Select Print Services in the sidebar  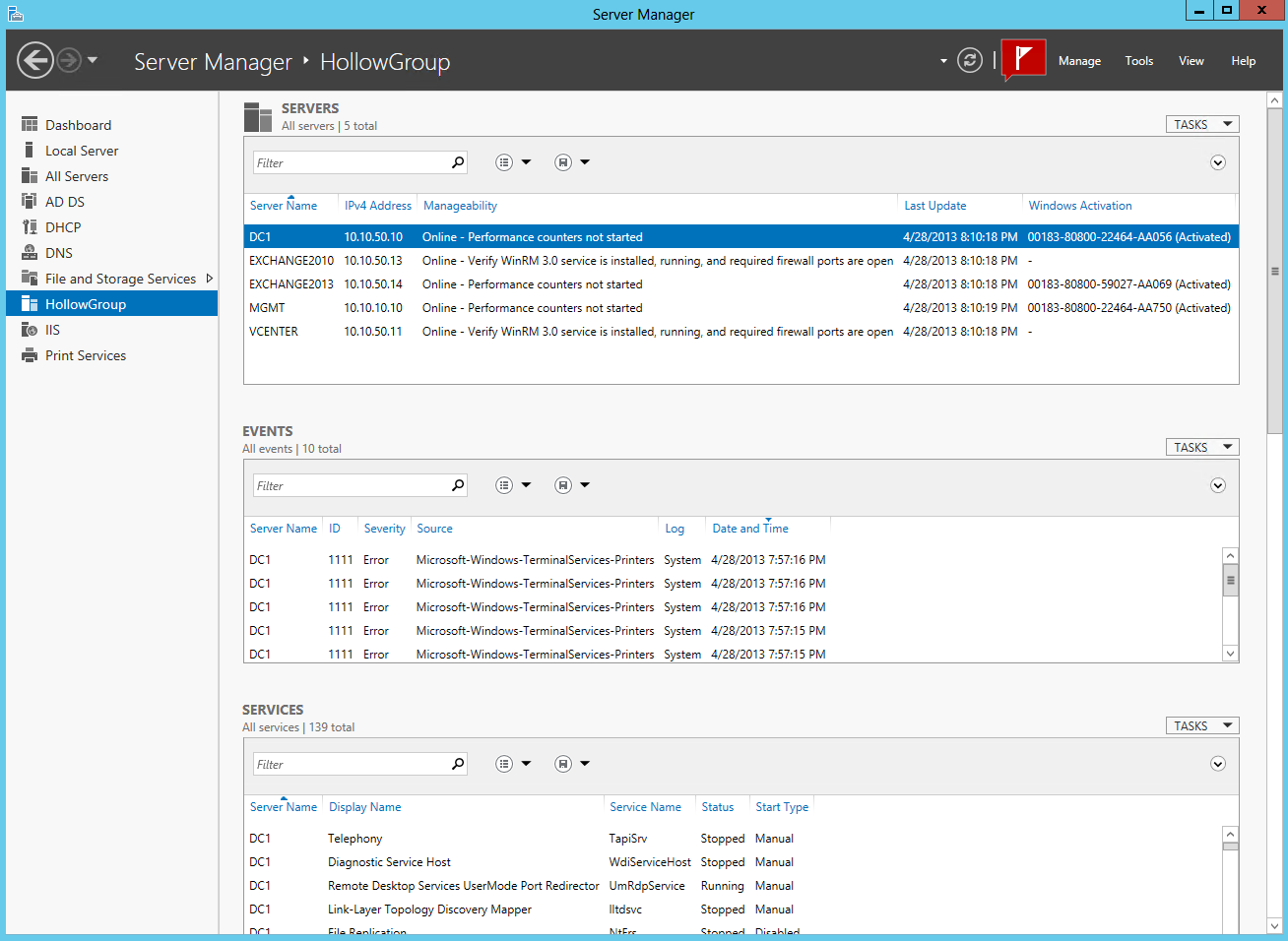click(x=86, y=355)
